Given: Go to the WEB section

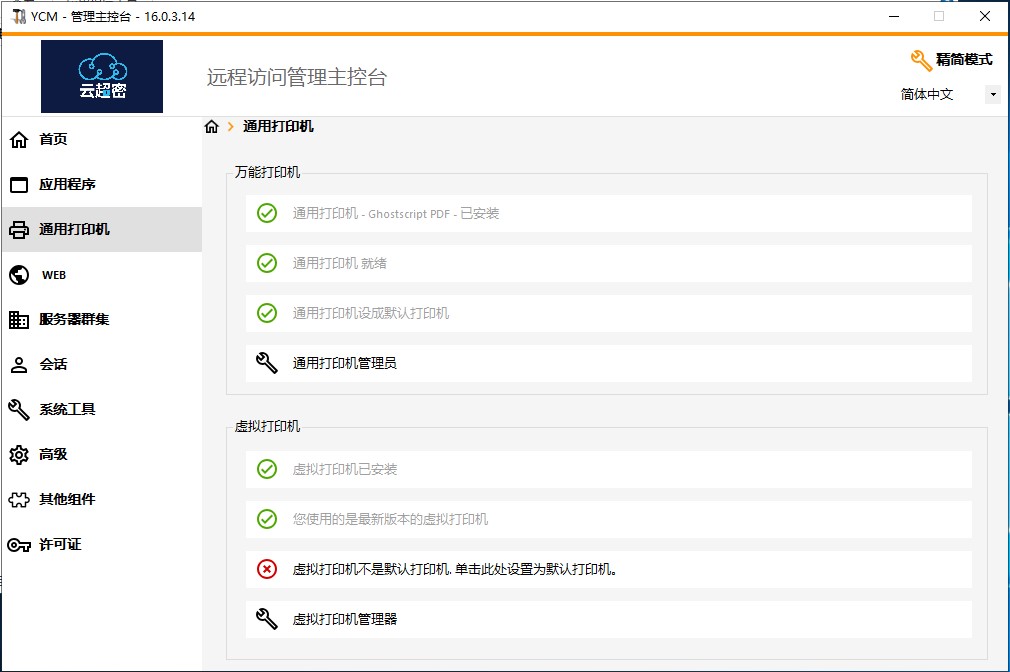Looking at the screenshot, I should [102, 274].
